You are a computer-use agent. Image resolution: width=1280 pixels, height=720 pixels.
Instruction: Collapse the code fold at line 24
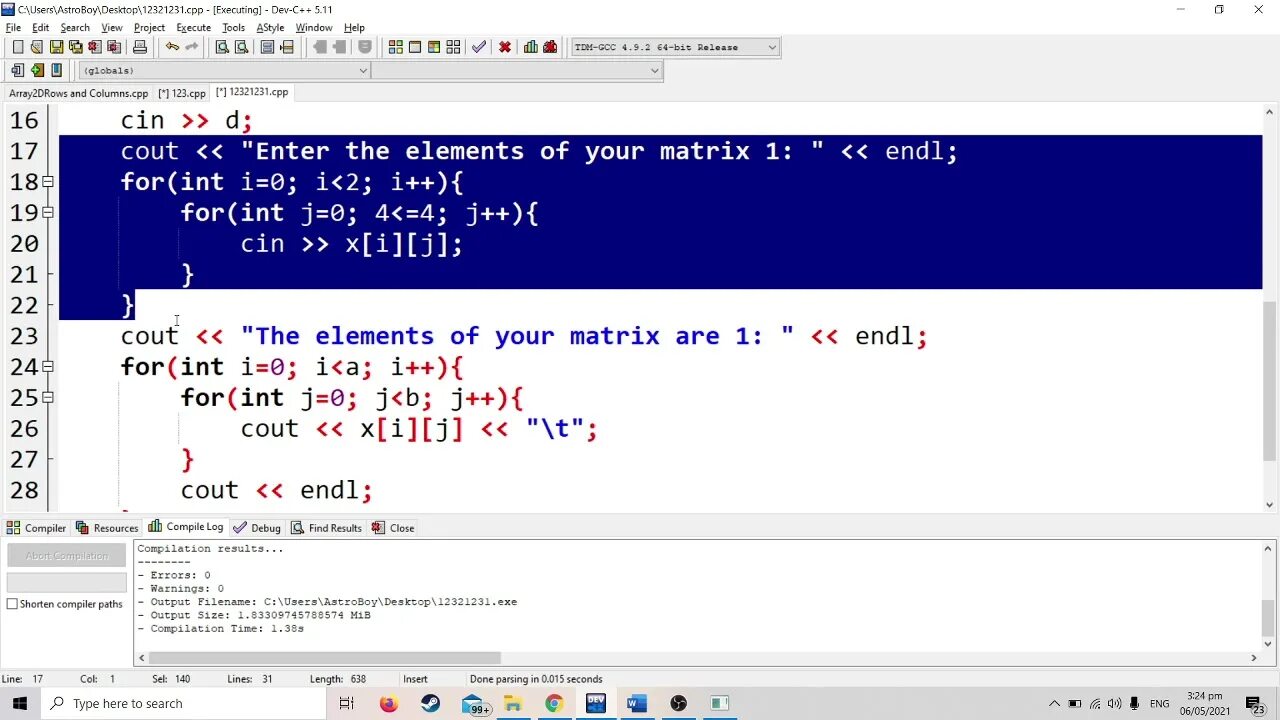pos(48,367)
